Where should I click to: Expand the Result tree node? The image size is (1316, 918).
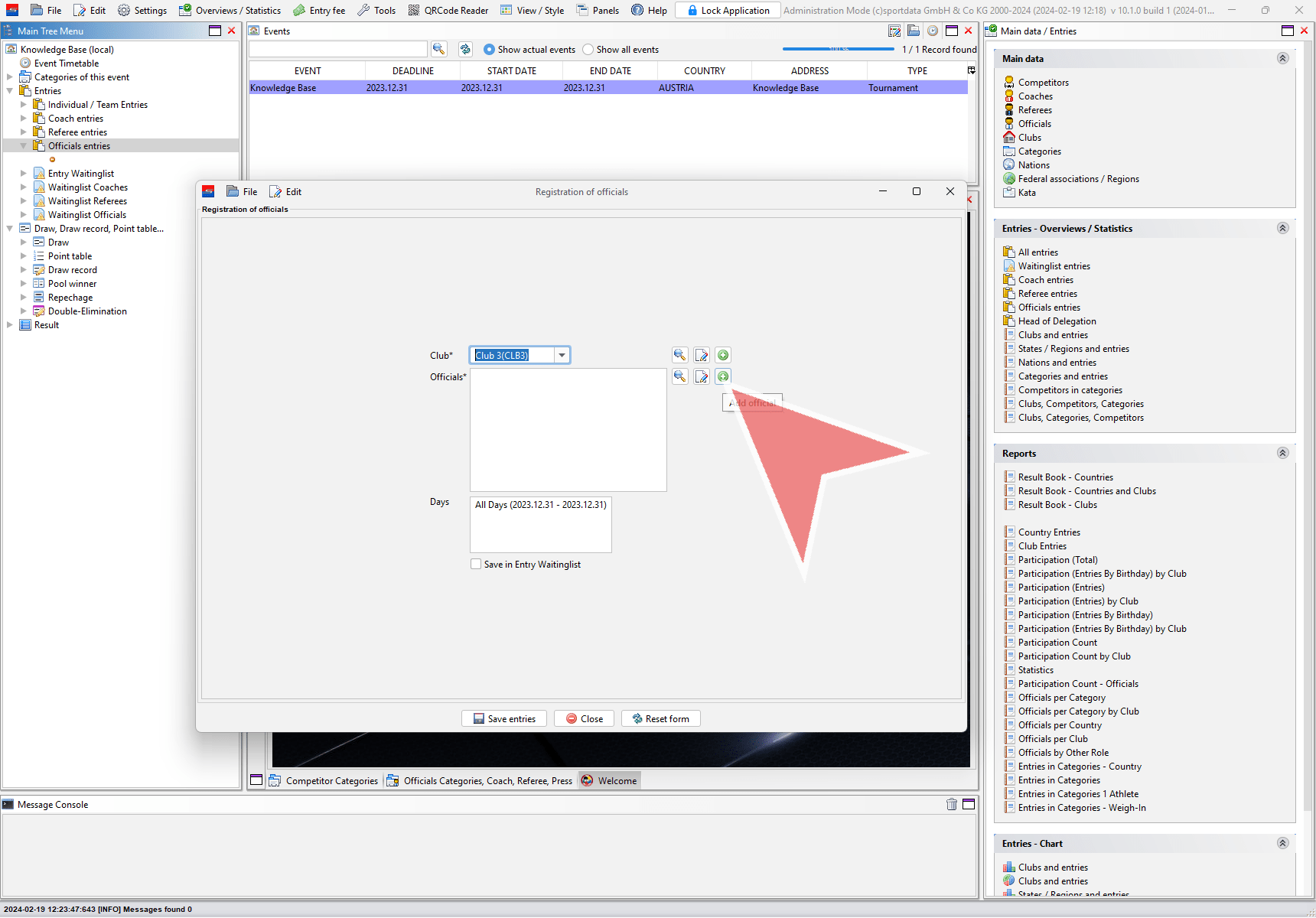10,325
